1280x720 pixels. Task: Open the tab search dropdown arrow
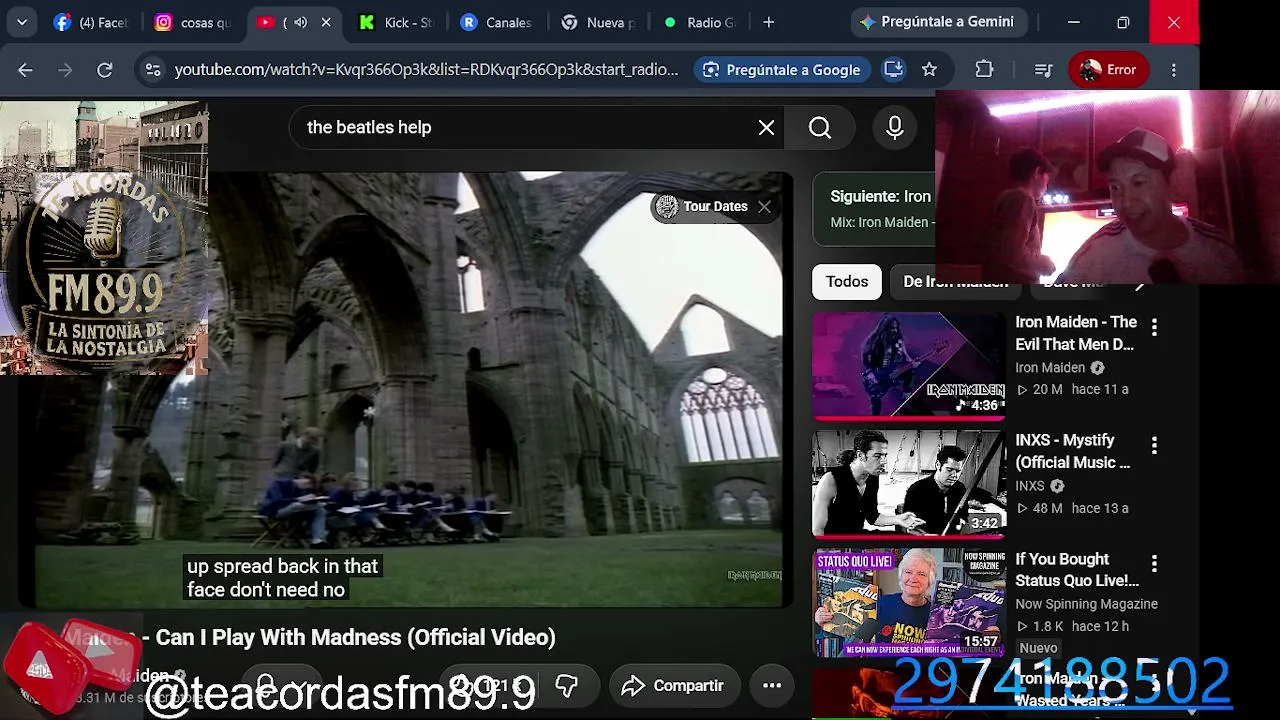tap(22, 22)
